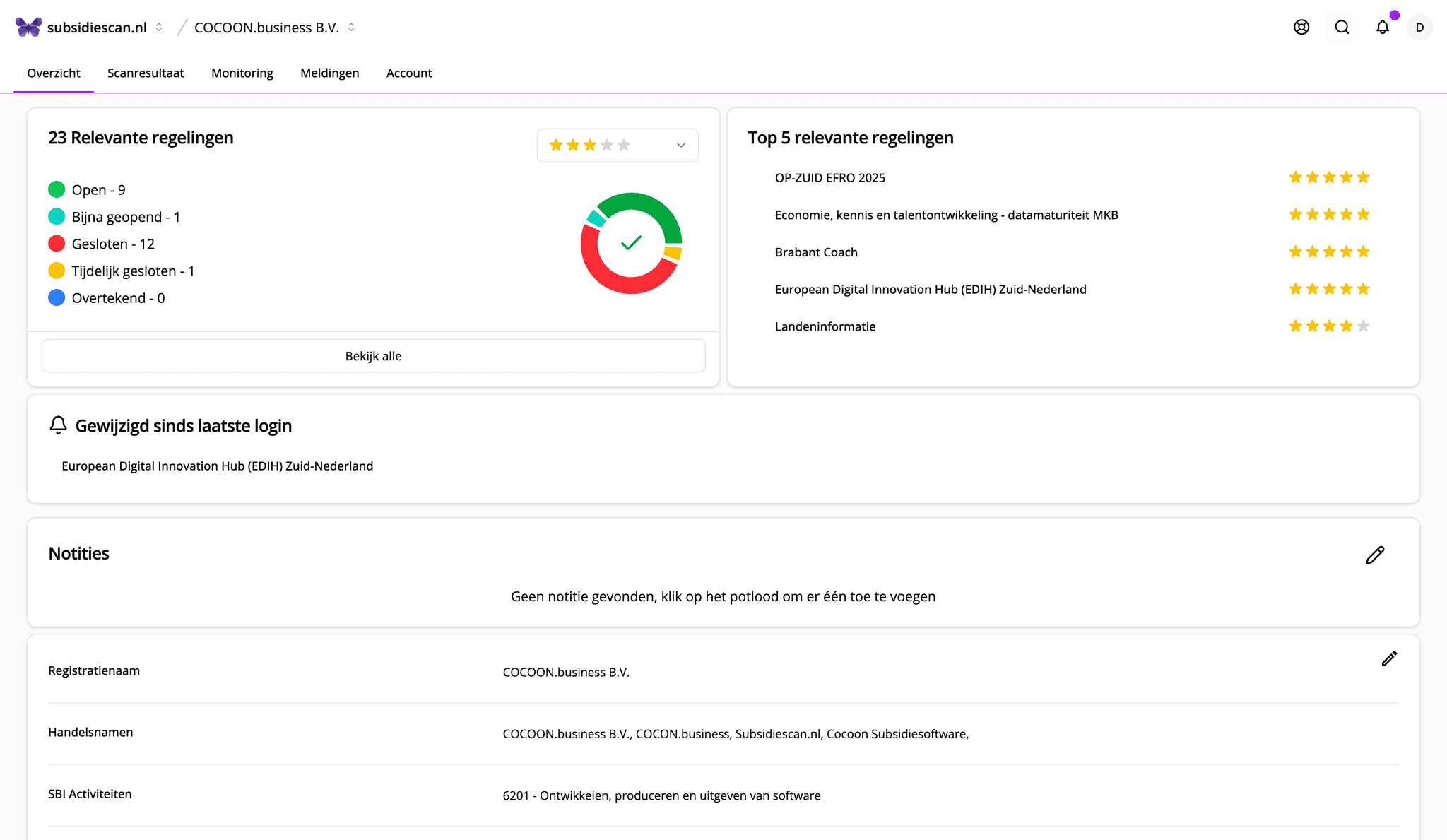This screenshot has width=1447, height=840.
Task: Edit the Notities with the pencil icon
Action: pyautogui.click(x=1374, y=555)
